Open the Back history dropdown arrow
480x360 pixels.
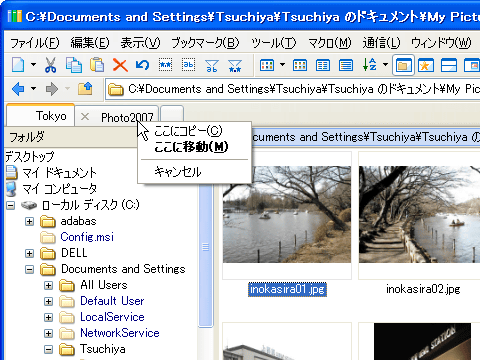click(x=33, y=89)
